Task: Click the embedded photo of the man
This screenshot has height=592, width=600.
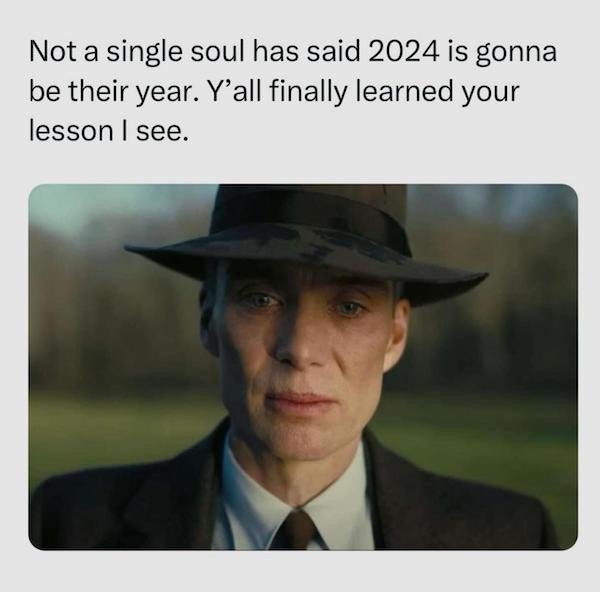Action: pos(303,367)
